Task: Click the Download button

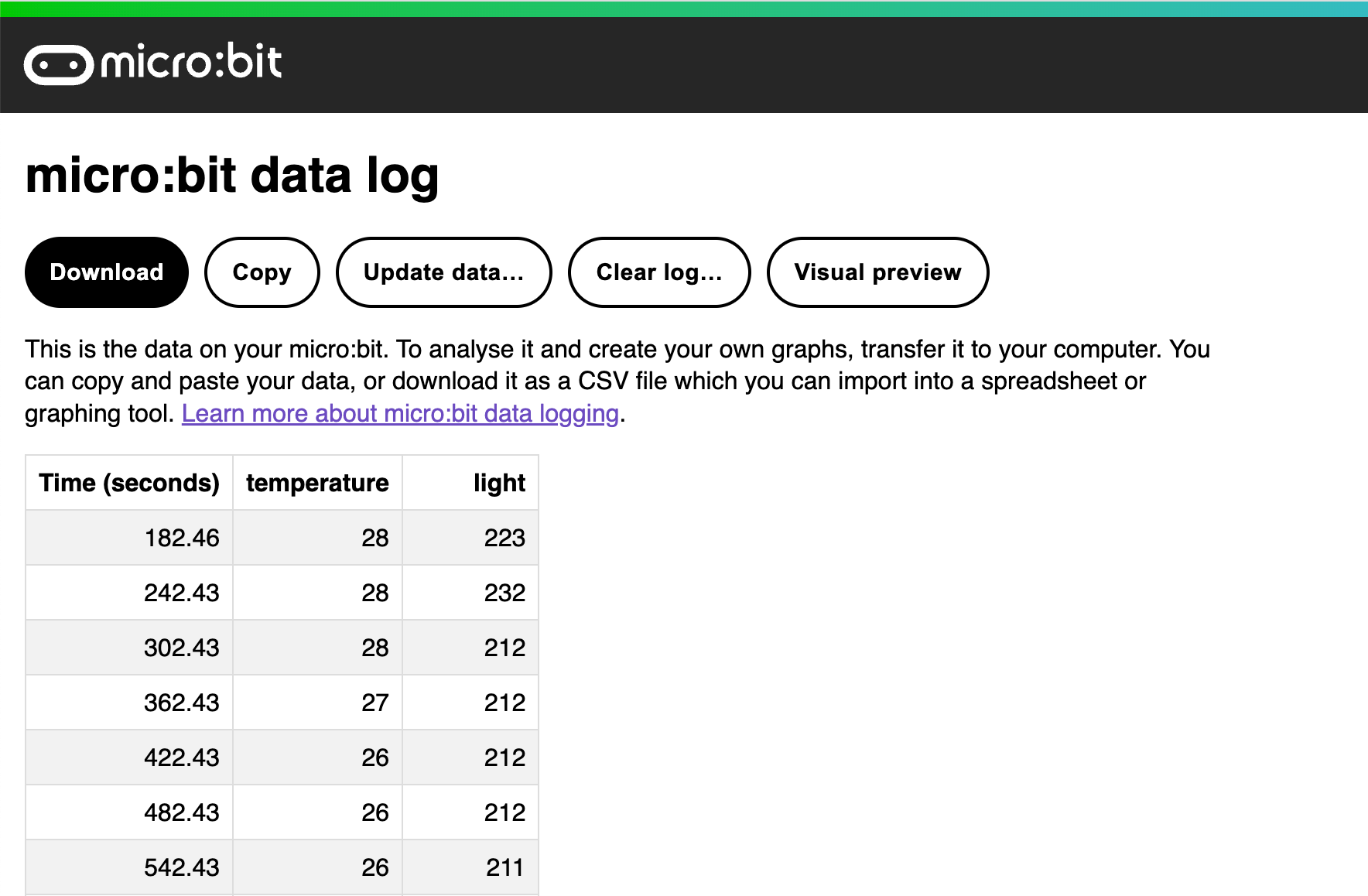Action: (107, 272)
